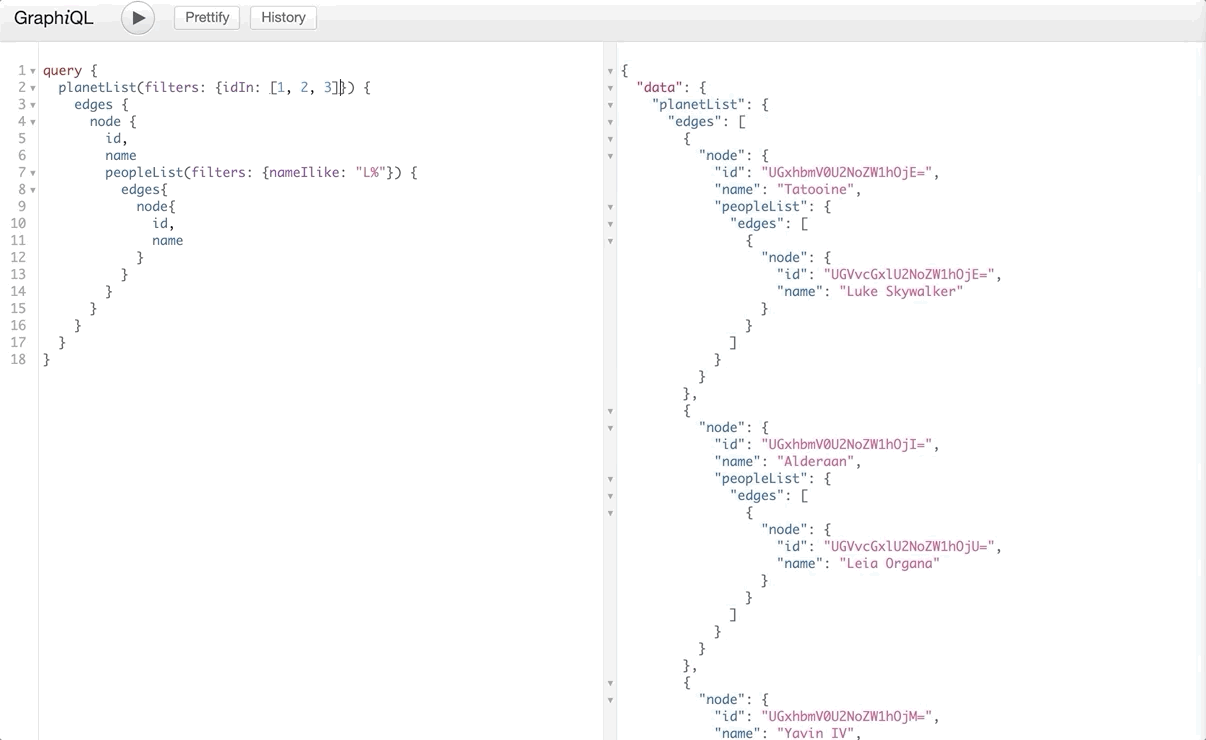Click the name field on line 6

point(121,156)
